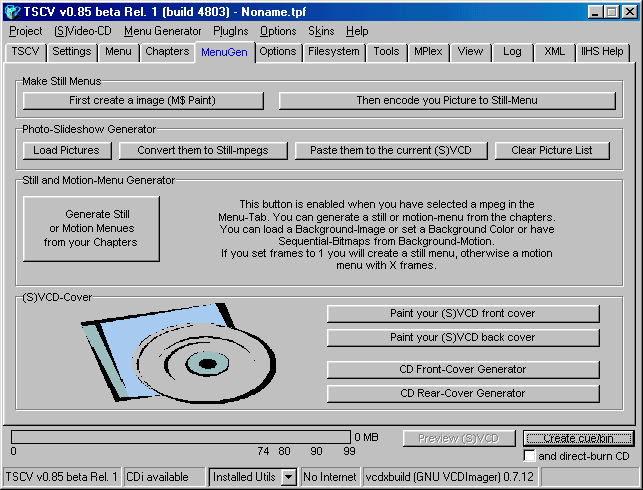Image resolution: width=643 pixels, height=490 pixels.
Task: Open the Skins menu
Action: (x=321, y=31)
